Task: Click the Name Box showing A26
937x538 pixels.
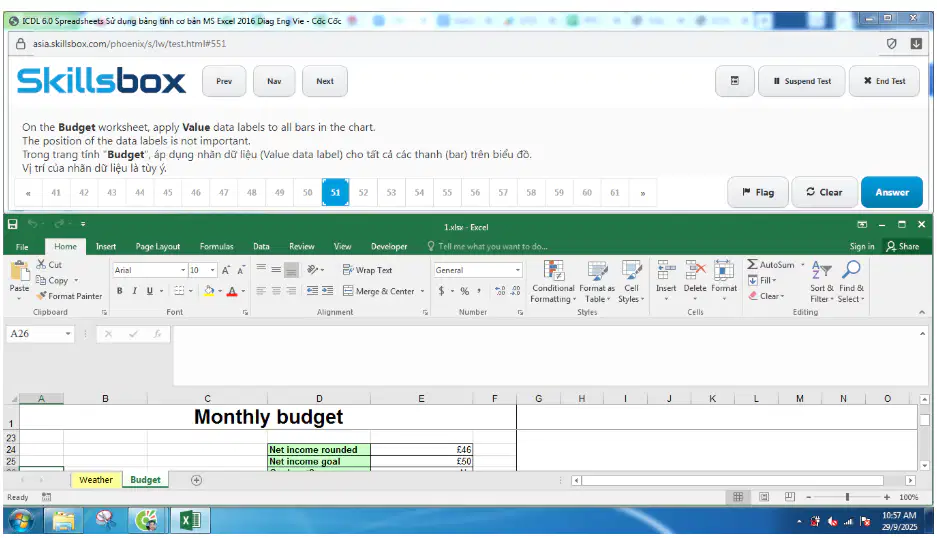Action: click(x=40, y=334)
